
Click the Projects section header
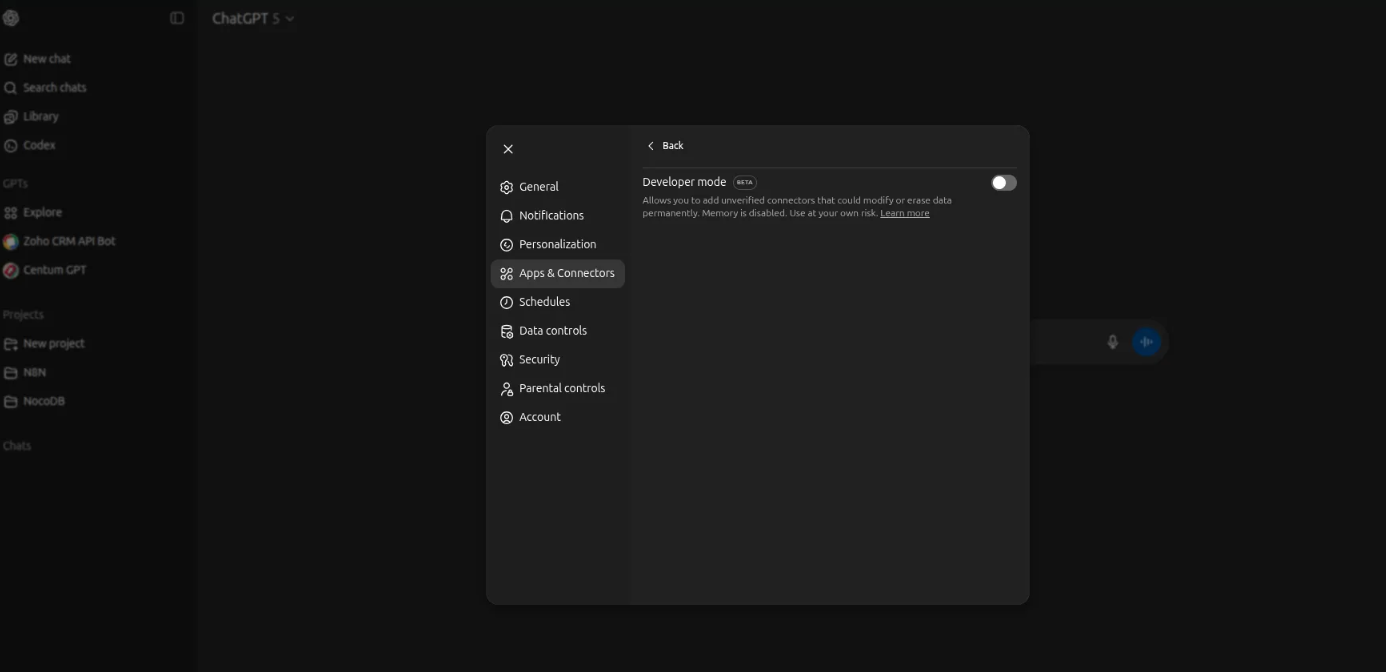[23, 315]
